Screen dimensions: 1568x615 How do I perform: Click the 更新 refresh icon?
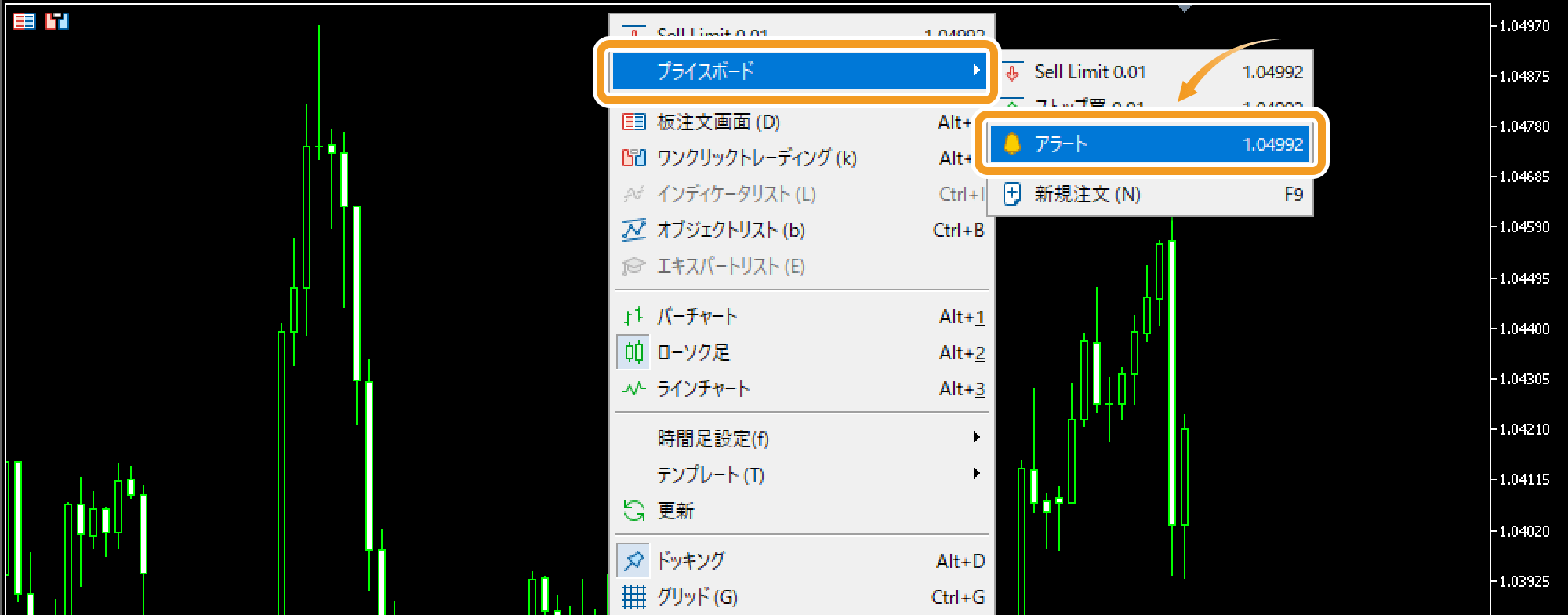pyautogui.click(x=633, y=511)
